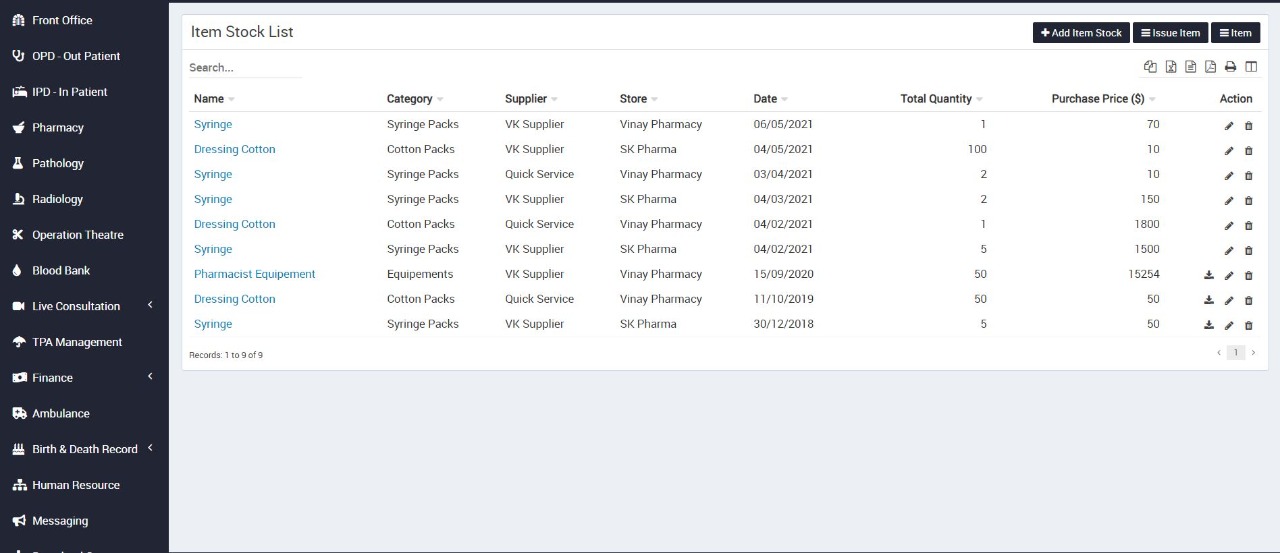Export the stock list as PDF

1210,67
